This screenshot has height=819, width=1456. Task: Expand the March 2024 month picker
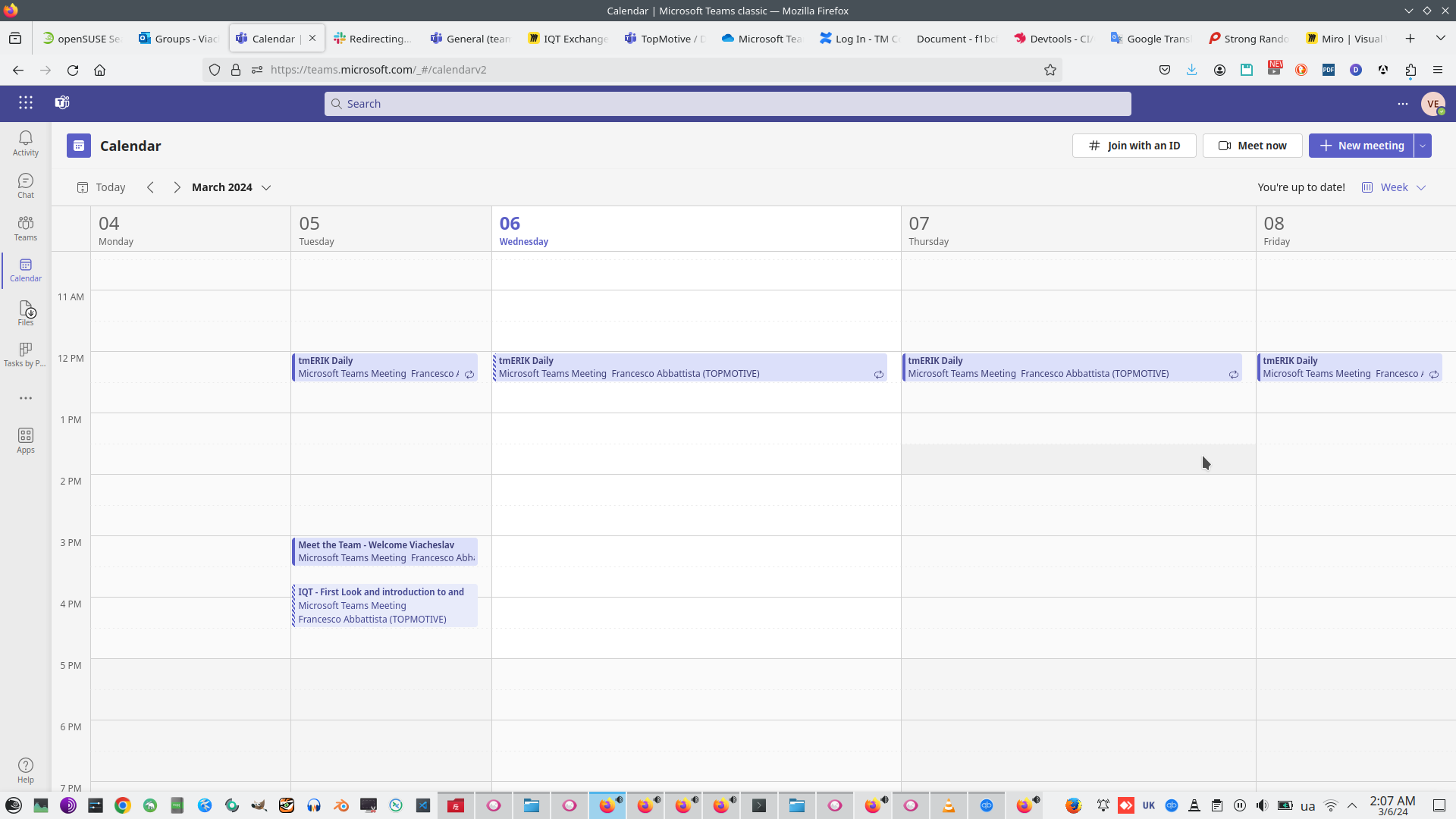231,187
